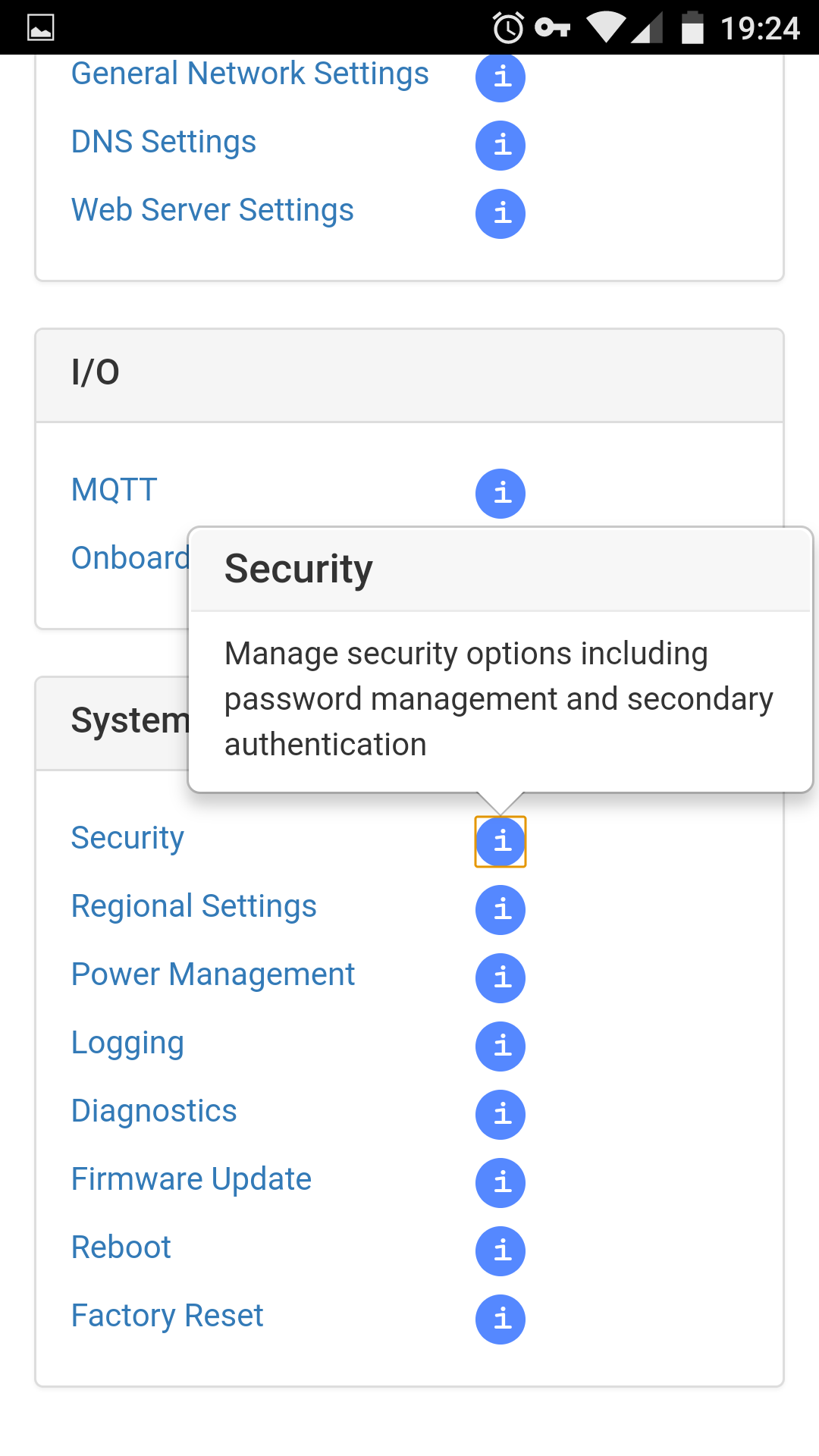This screenshot has height=1456, width=819.
Task: Open General Network Settings link
Action: tap(249, 74)
